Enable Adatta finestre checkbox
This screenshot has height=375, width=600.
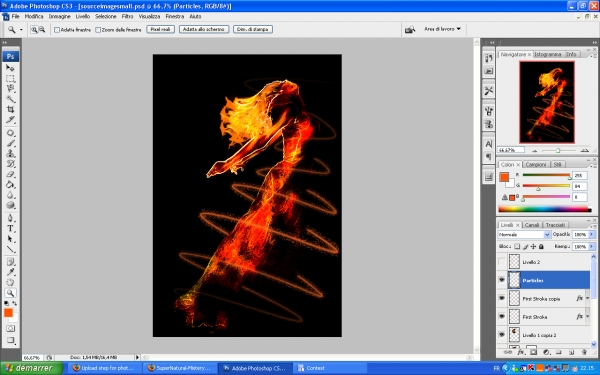point(57,30)
